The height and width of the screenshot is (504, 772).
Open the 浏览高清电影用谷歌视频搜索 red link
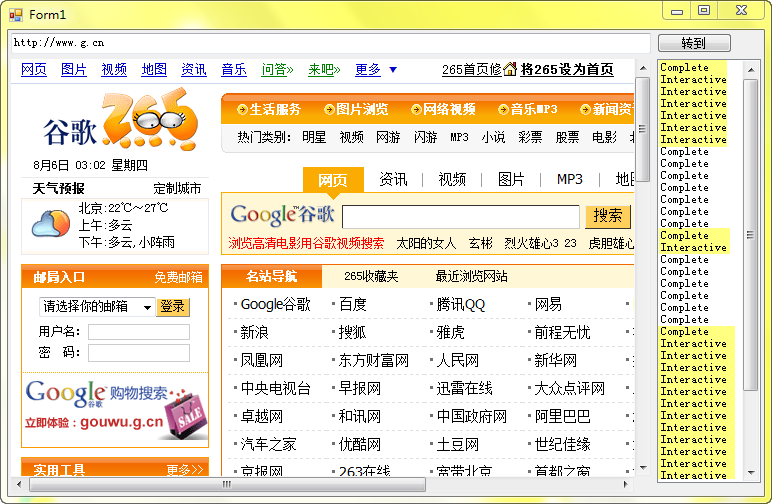(x=306, y=243)
